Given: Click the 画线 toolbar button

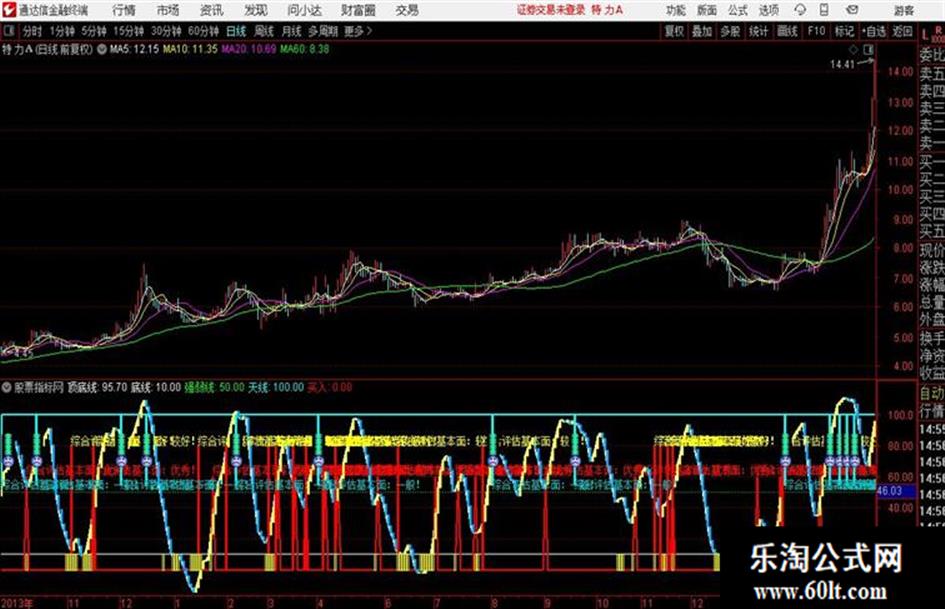Looking at the screenshot, I should pos(787,31).
